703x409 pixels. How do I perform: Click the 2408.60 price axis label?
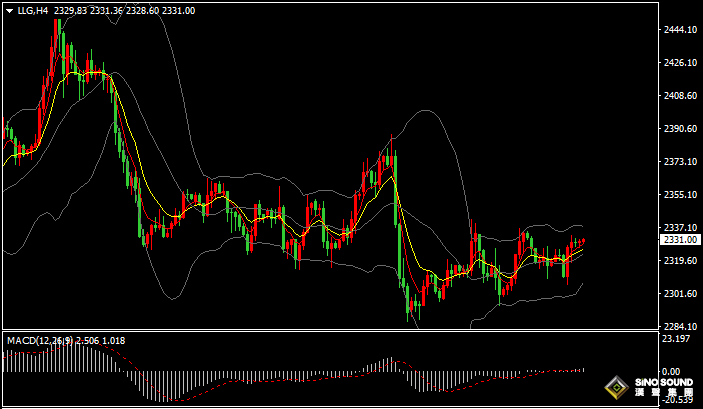680,96
